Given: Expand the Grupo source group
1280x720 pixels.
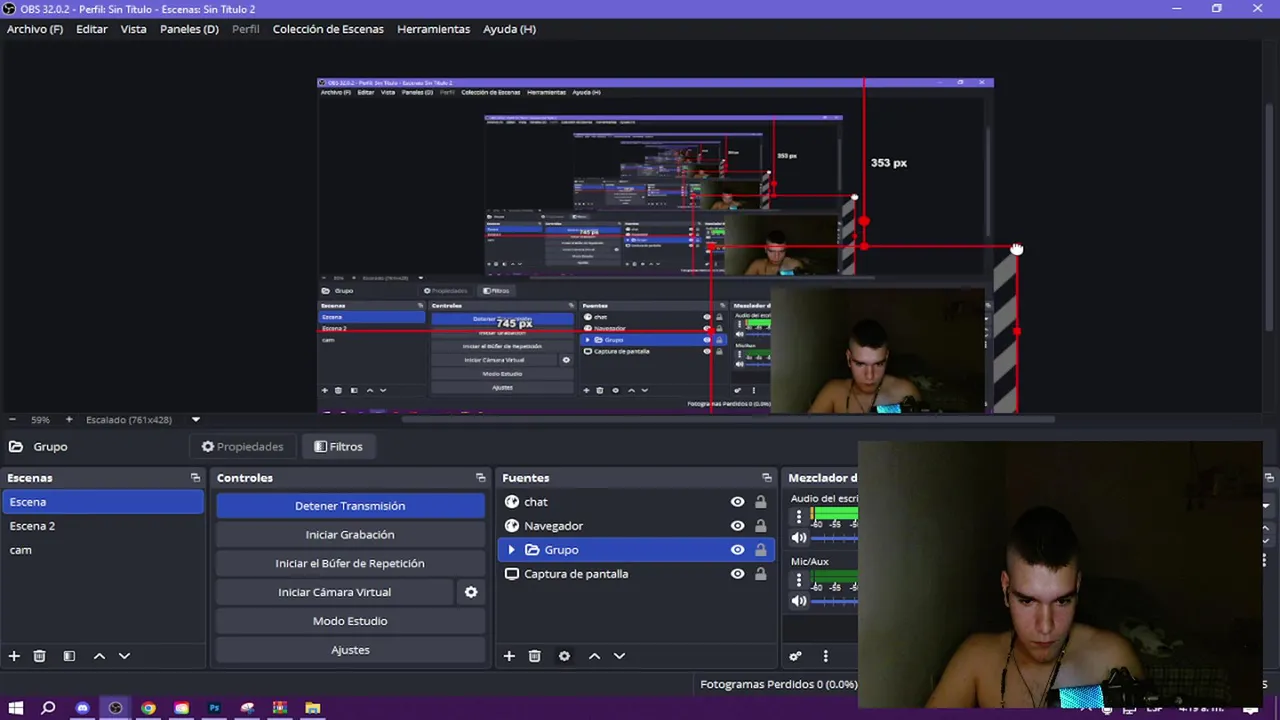Looking at the screenshot, I should 511,550.
